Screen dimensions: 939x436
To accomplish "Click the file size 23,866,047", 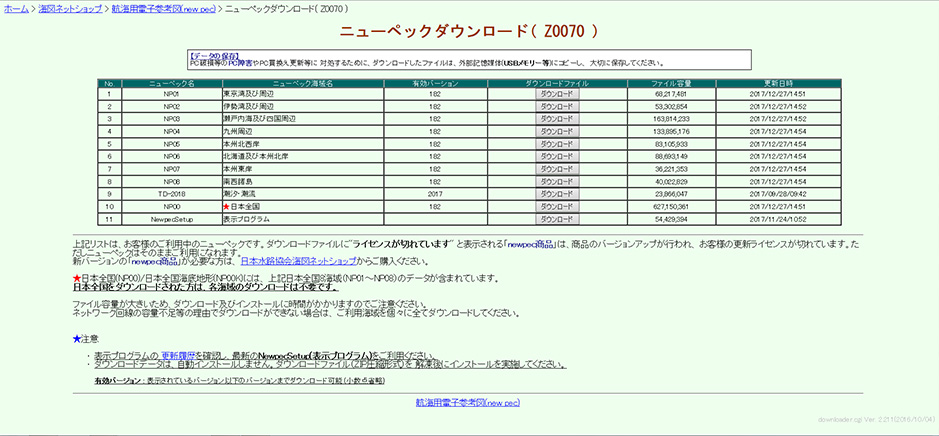I will pyautogui.click(x=671, y=194).
